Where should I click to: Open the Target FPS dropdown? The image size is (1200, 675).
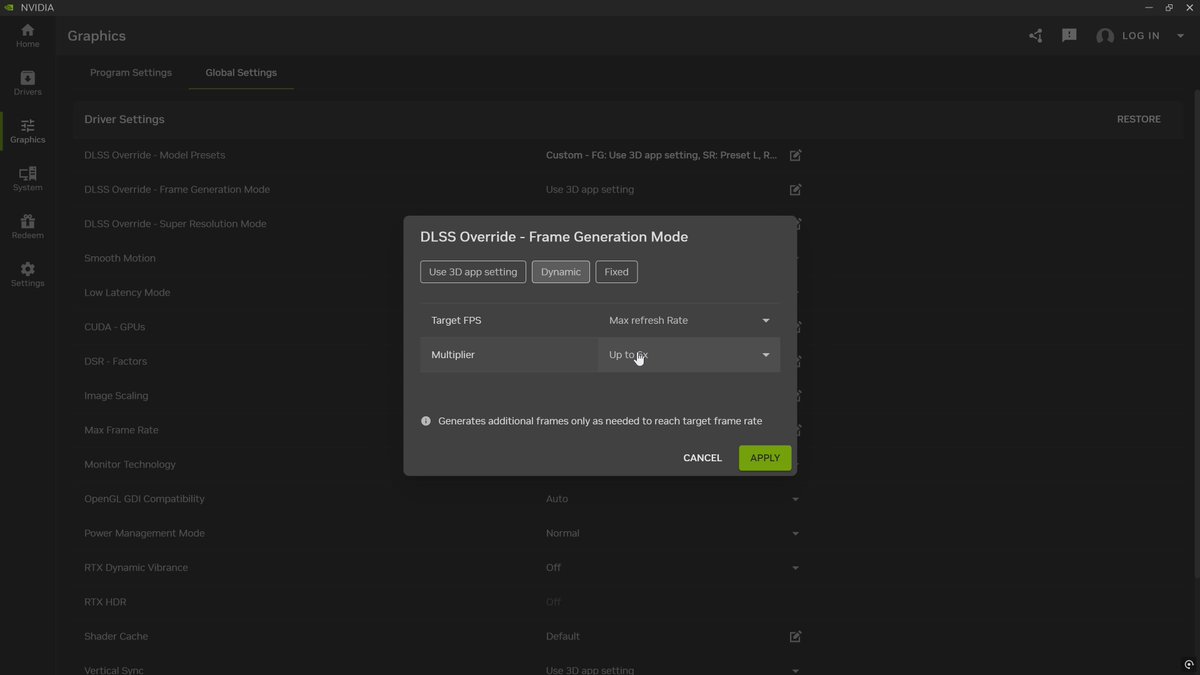coord(689,320)
